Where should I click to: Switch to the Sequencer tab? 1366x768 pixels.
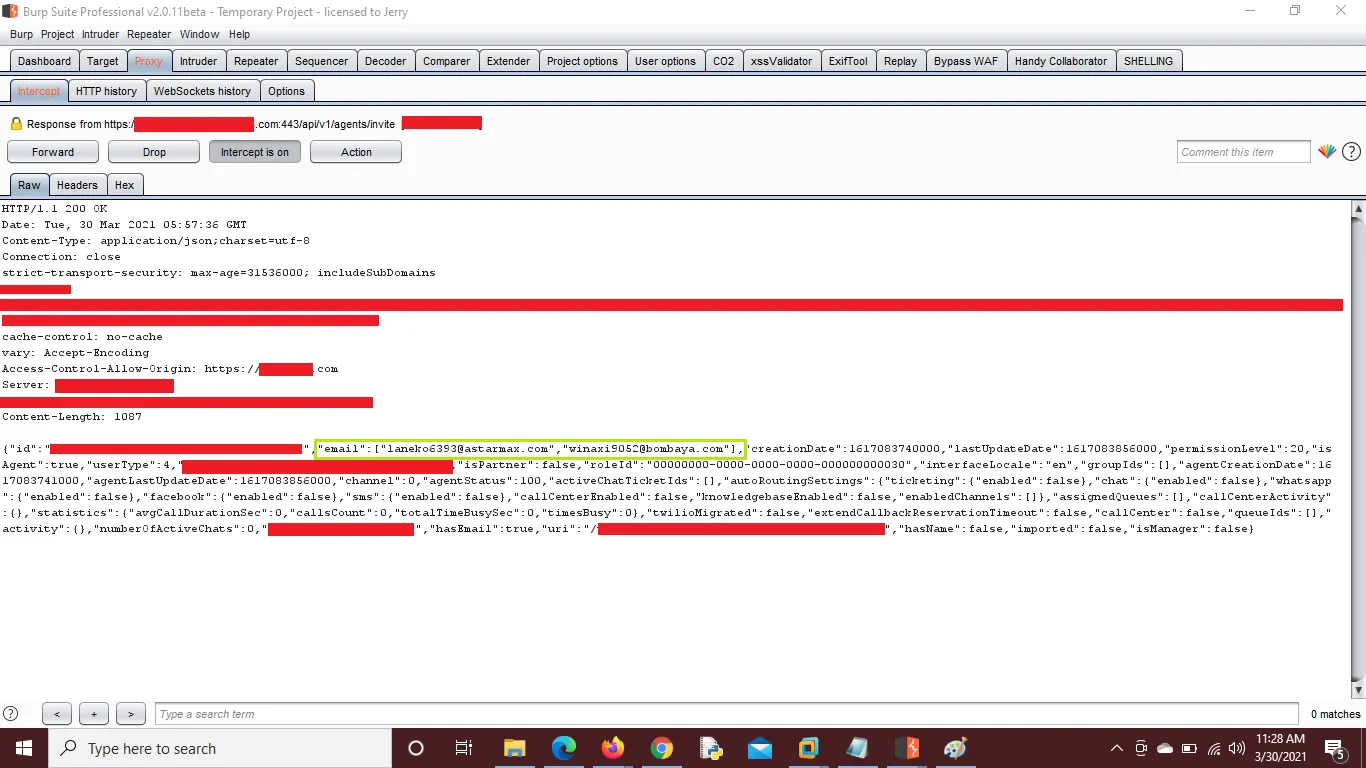point(321,61)
